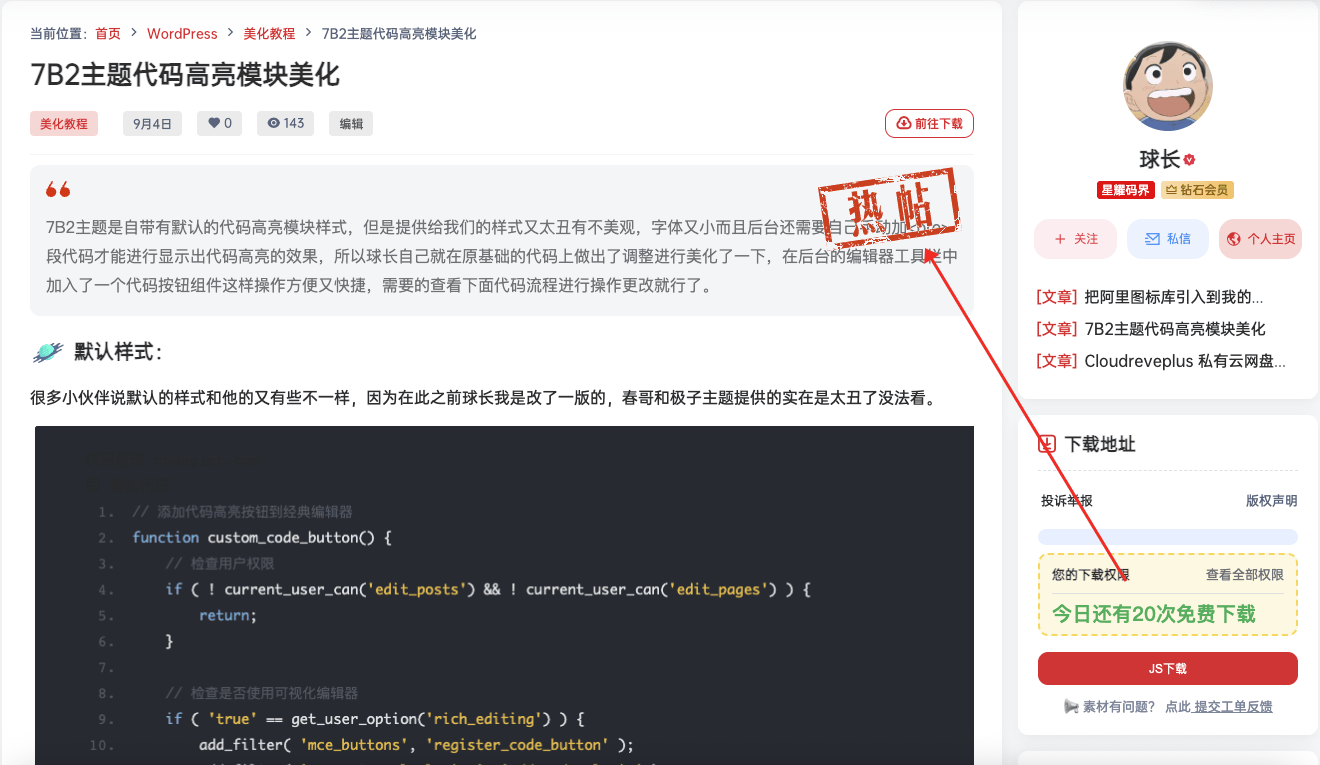Click WordPress in the breadcrumb navigation
The height and width of the screenshot is (765, 1320).
pos(183,33)
